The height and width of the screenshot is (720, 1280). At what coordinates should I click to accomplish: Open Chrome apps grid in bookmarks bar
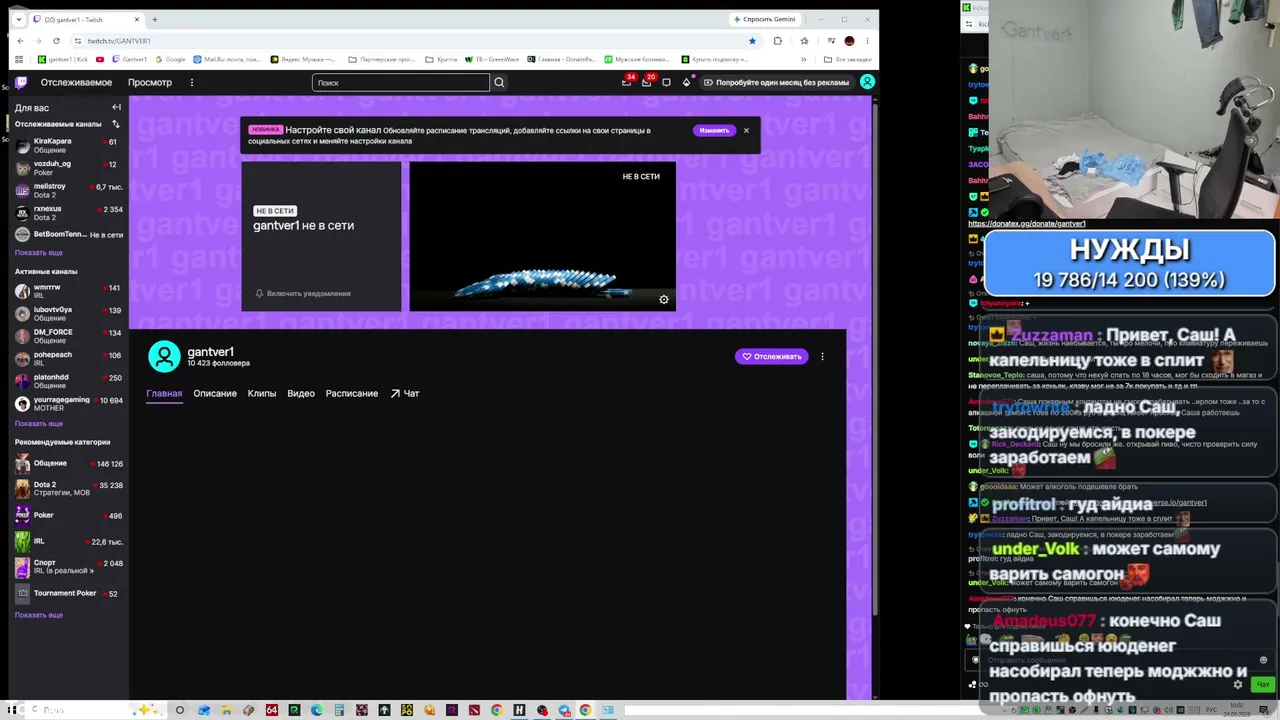coord(18,59)
